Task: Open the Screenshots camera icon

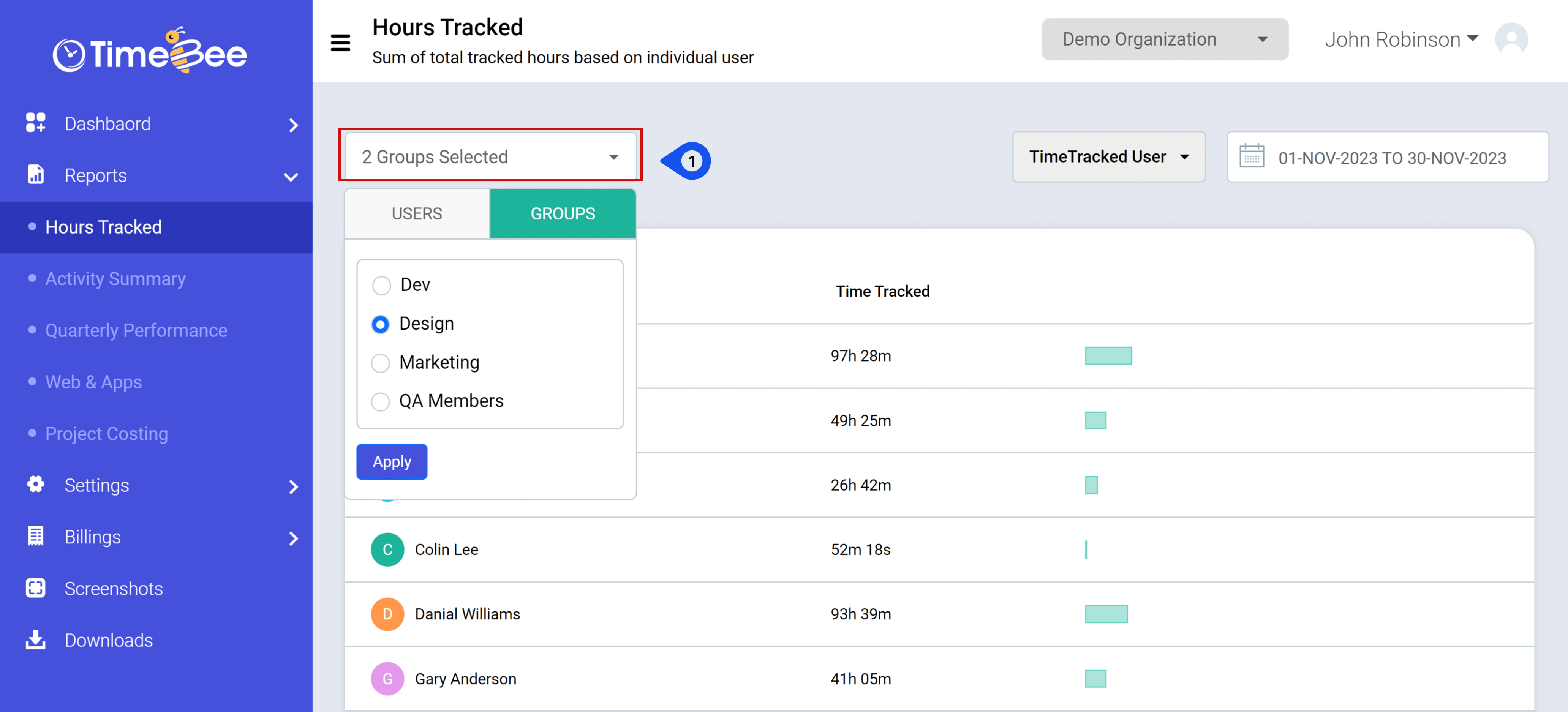Action: [x=35, y=588]
